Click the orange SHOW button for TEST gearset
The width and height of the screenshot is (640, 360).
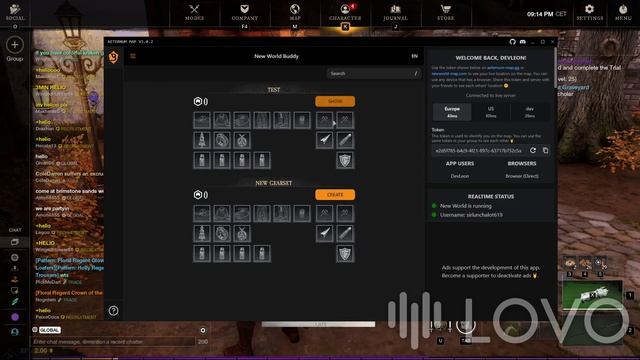[335, 101]
